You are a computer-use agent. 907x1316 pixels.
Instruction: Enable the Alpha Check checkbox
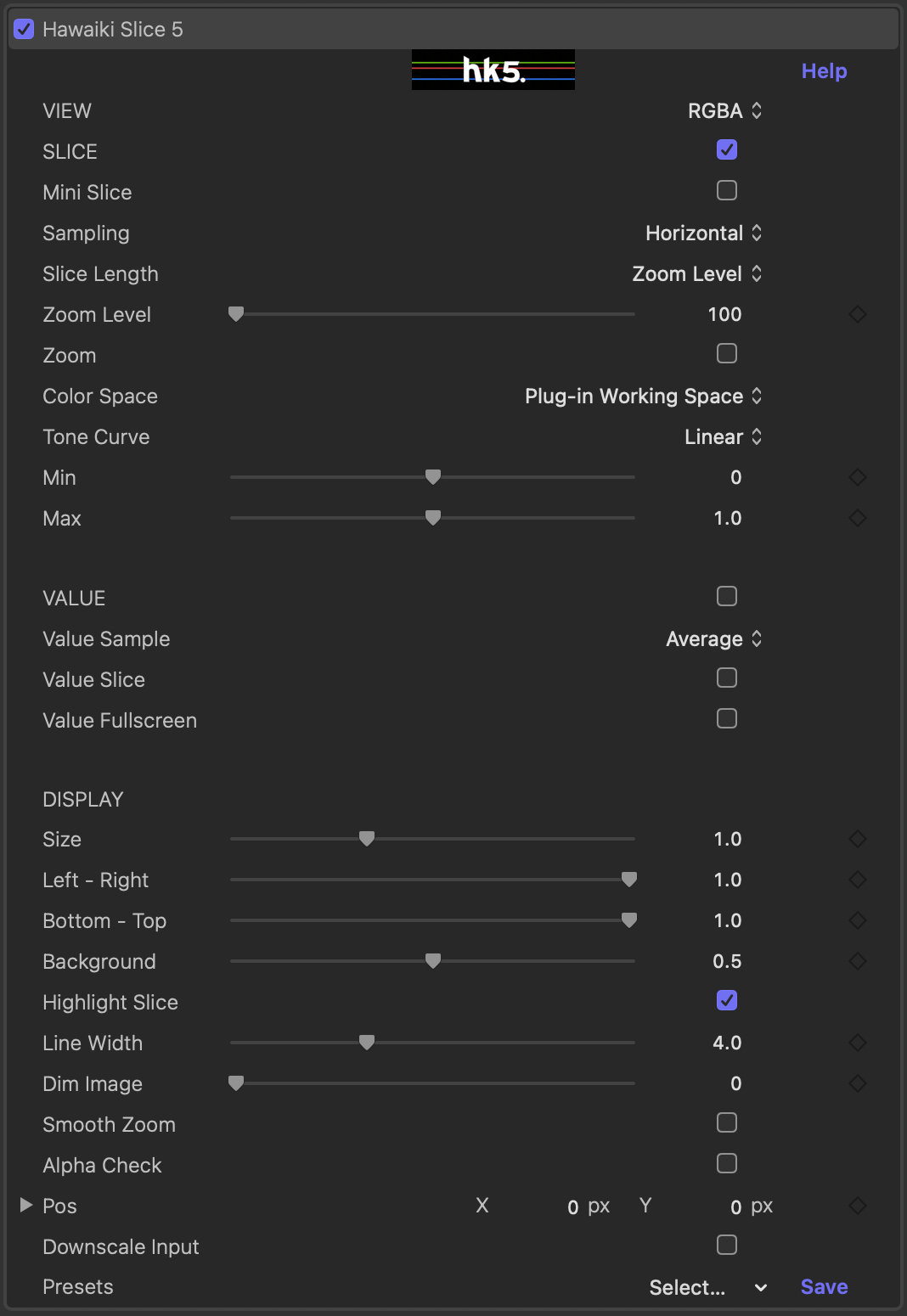727,1163
